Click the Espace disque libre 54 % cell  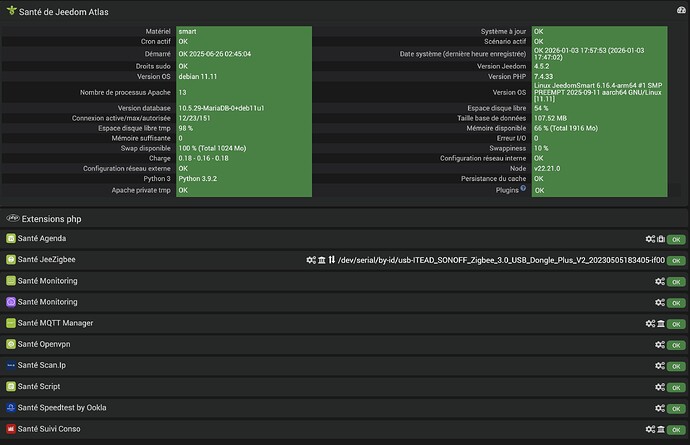(x=609, y=108)
